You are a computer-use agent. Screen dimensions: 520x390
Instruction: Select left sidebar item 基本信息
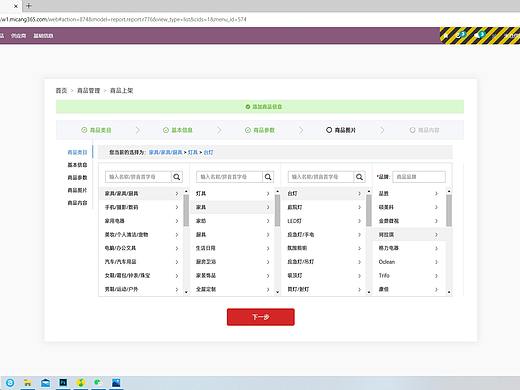[77, 165]
